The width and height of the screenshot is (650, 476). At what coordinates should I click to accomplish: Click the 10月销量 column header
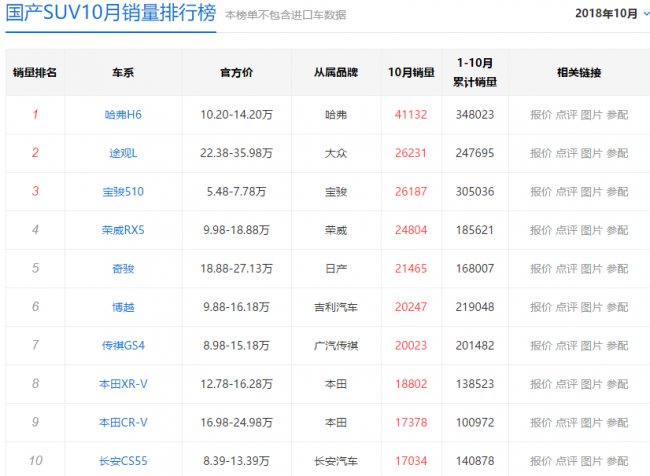pos(411,72)
